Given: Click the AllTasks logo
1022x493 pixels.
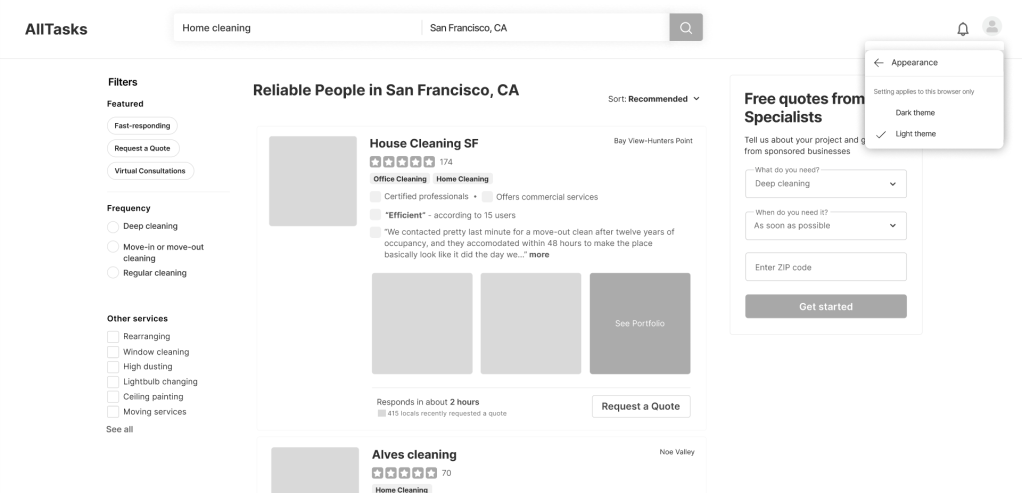Looking at the screenshot, I should (x=56, y=28).
